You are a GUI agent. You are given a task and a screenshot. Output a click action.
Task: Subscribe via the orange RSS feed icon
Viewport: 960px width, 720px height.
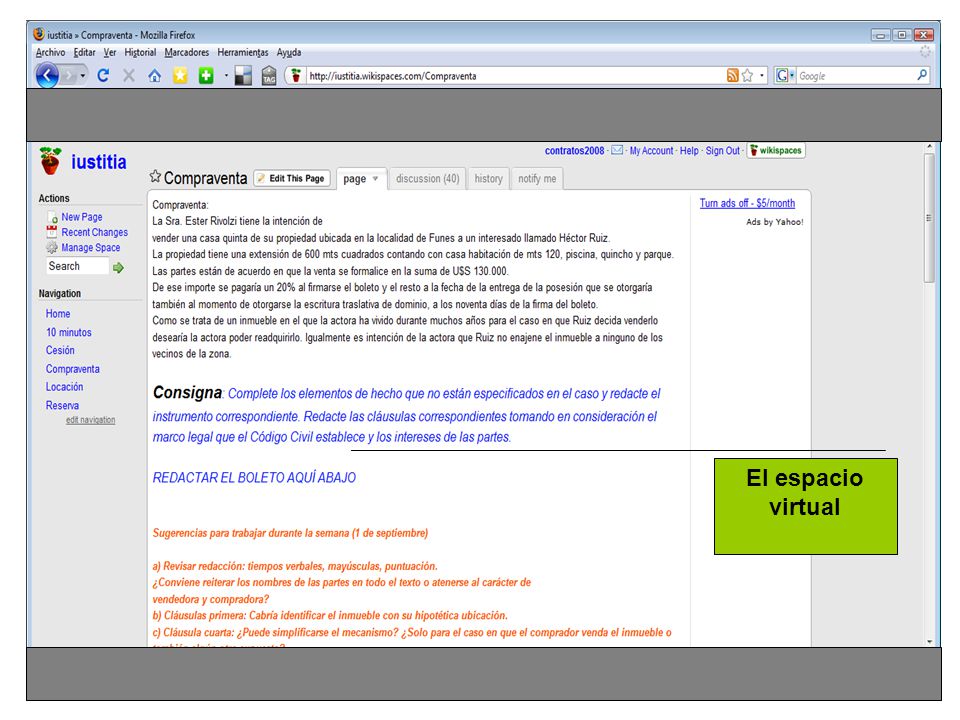point(732,75)
